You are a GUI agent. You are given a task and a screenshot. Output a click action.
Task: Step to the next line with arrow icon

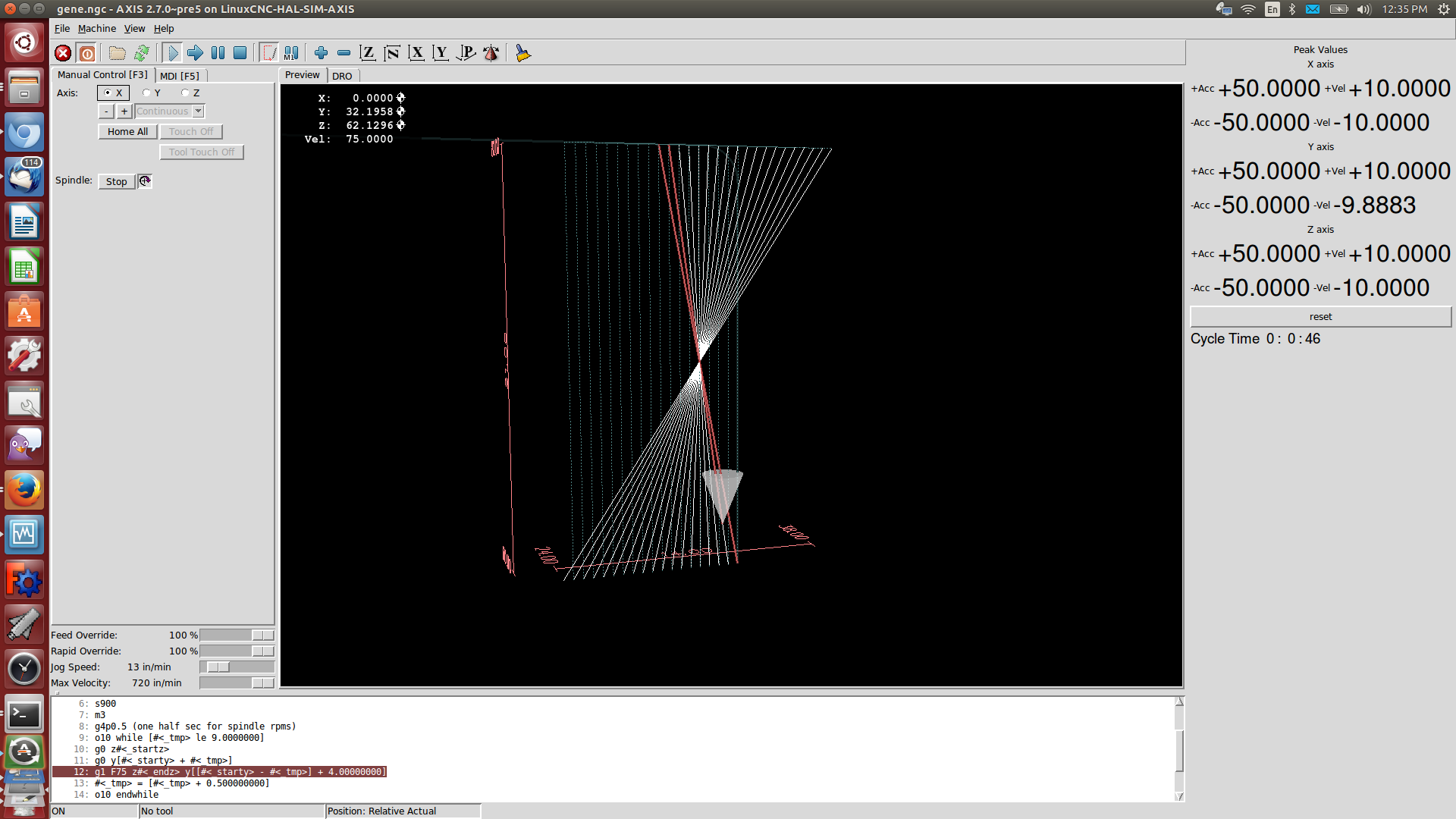click(x=195, y=53)
